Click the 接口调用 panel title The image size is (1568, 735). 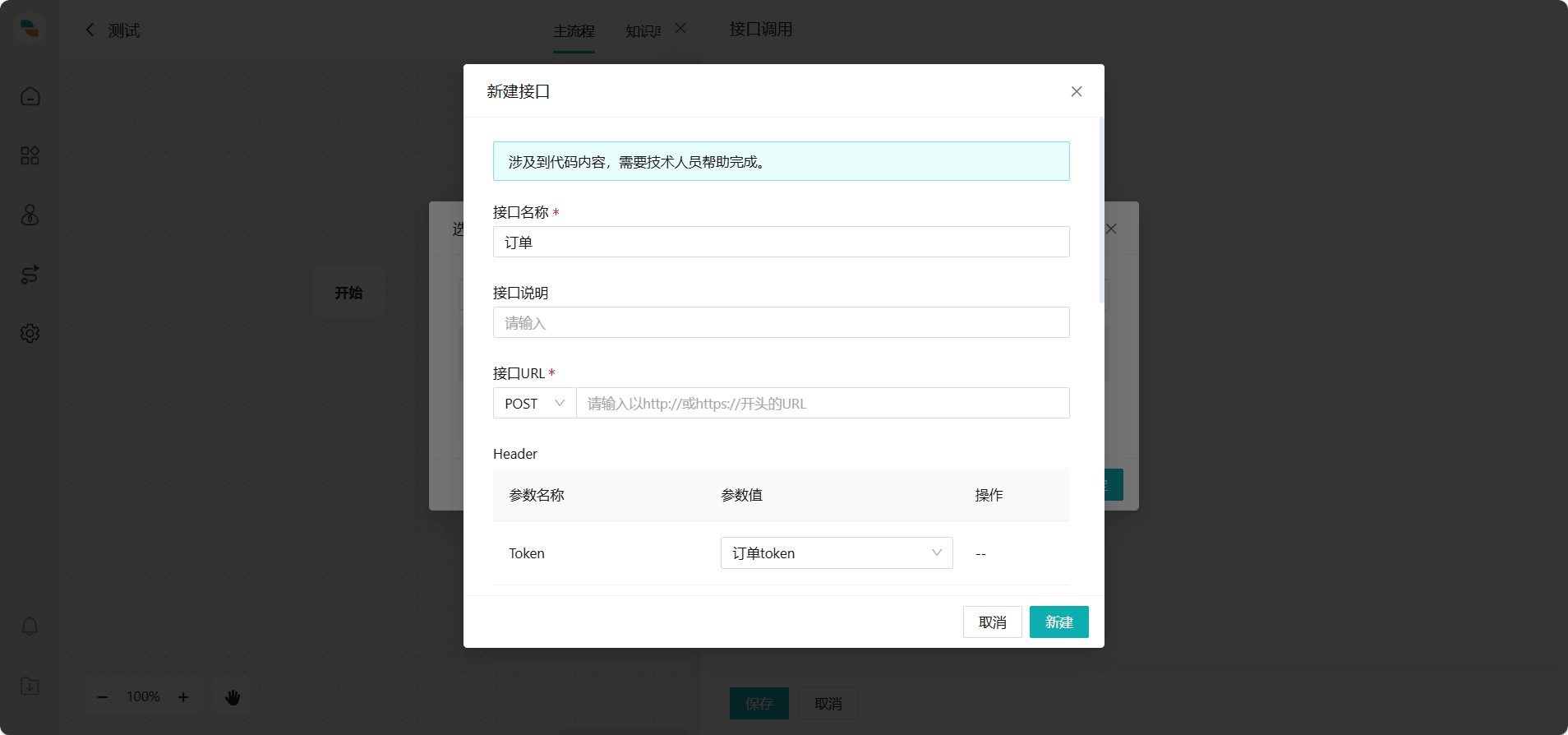point(761,29)
